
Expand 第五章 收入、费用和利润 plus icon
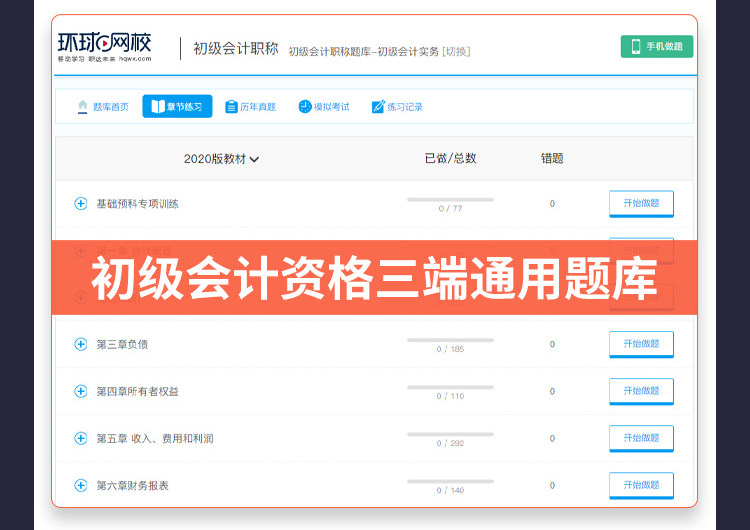pyautogui.click(x=81, y=438)
